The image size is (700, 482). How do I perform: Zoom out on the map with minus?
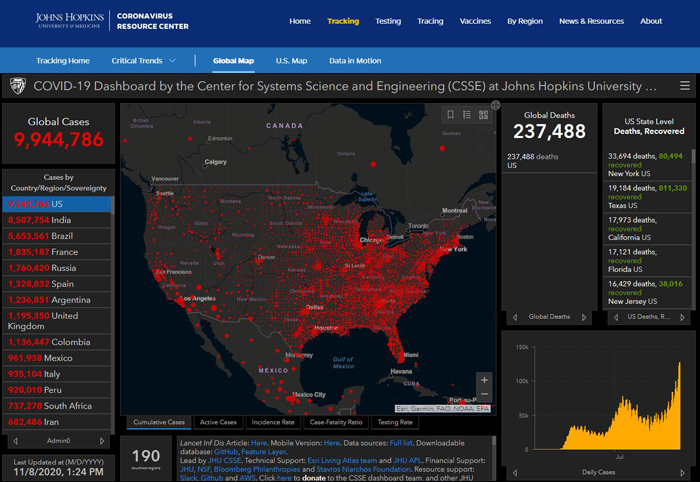point(484,395)
